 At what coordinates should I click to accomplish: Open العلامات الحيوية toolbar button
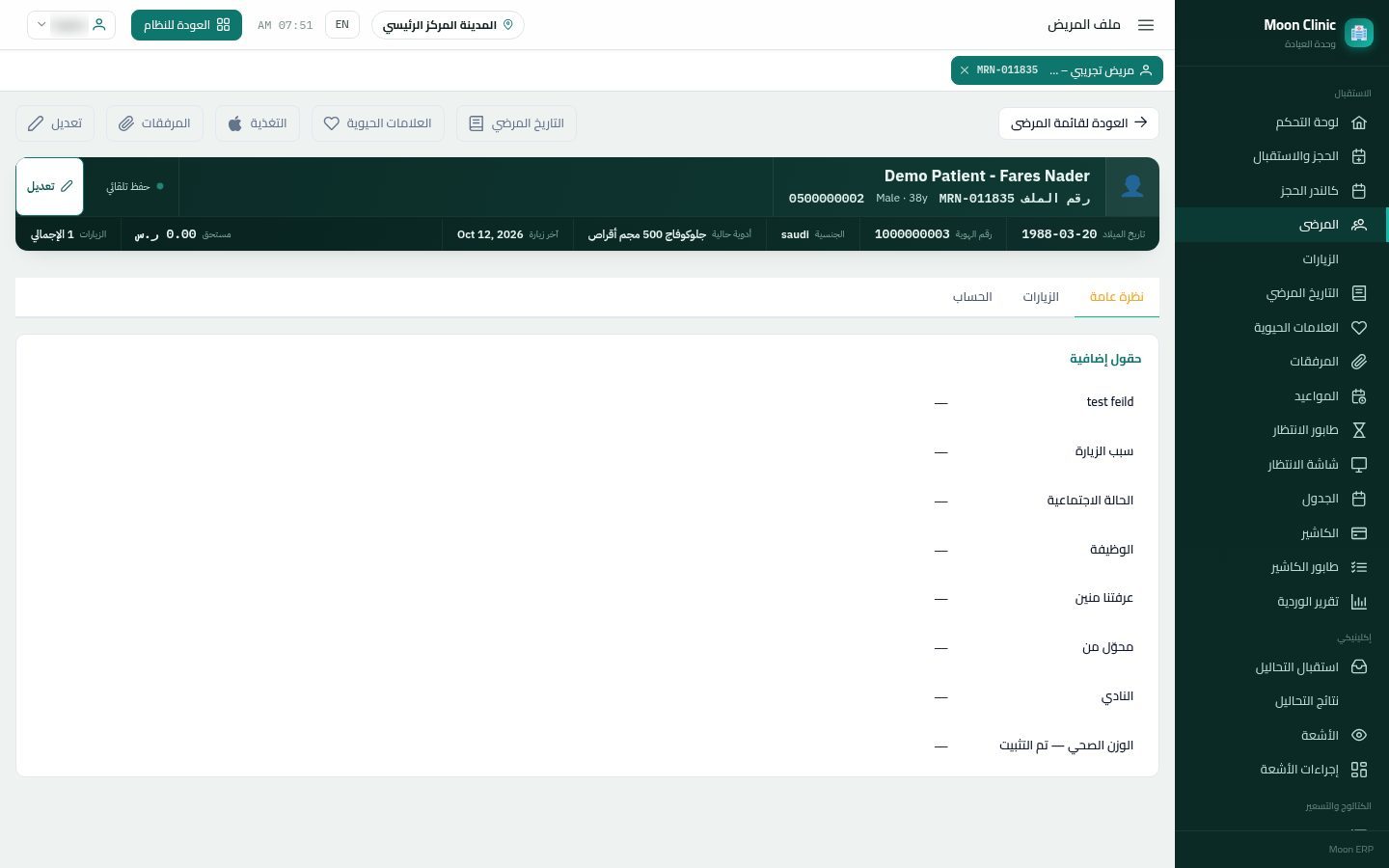tap(378, 123)
